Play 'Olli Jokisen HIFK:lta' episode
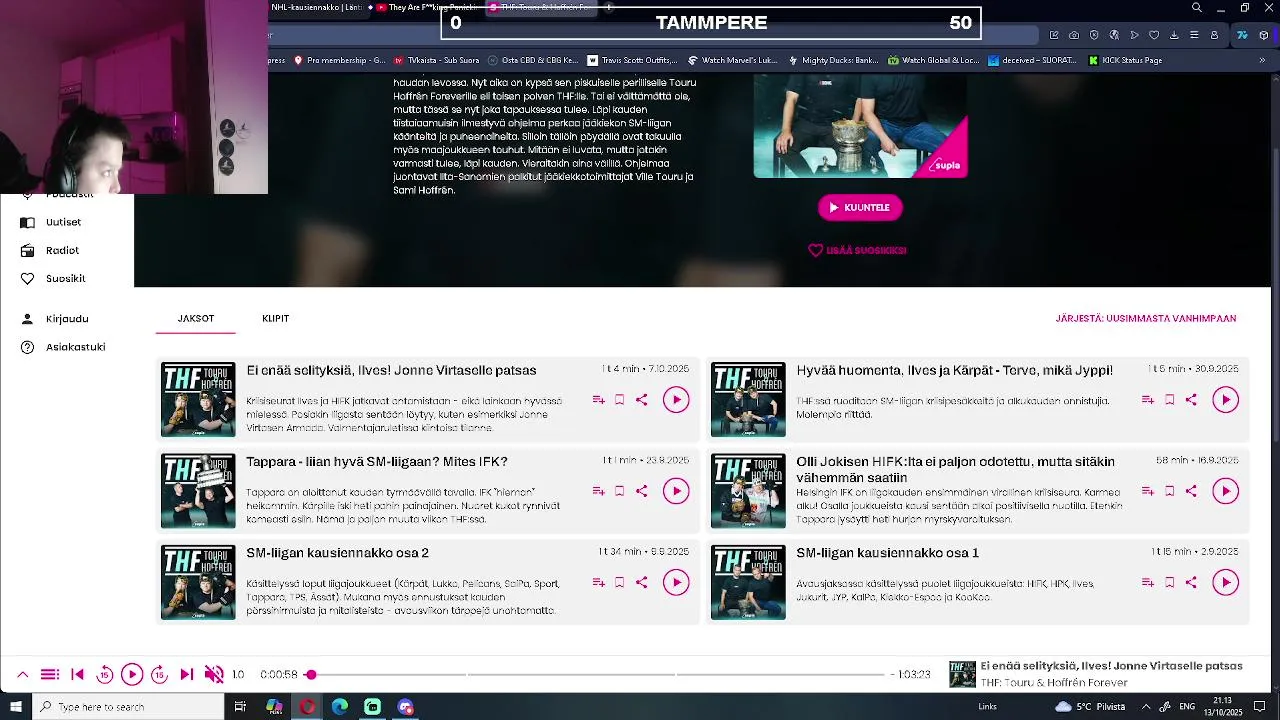 pyautogui.click(x=1226, y=491)
